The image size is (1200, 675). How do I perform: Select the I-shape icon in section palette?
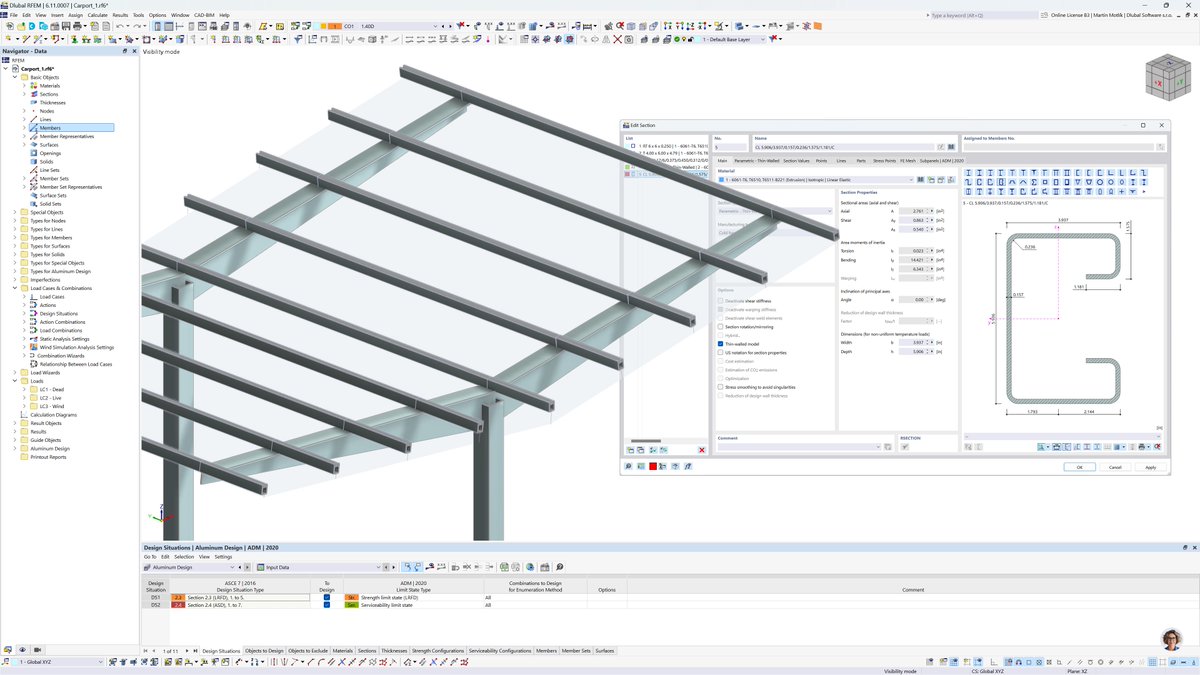tap(968, 172)
